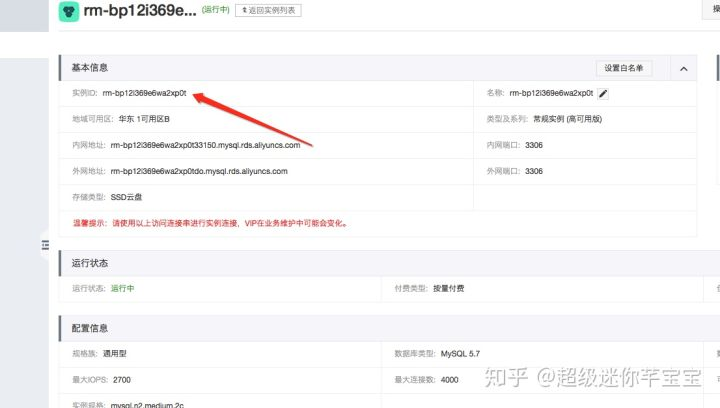Click the green RDS instance logo icon

tap(69, 11)
